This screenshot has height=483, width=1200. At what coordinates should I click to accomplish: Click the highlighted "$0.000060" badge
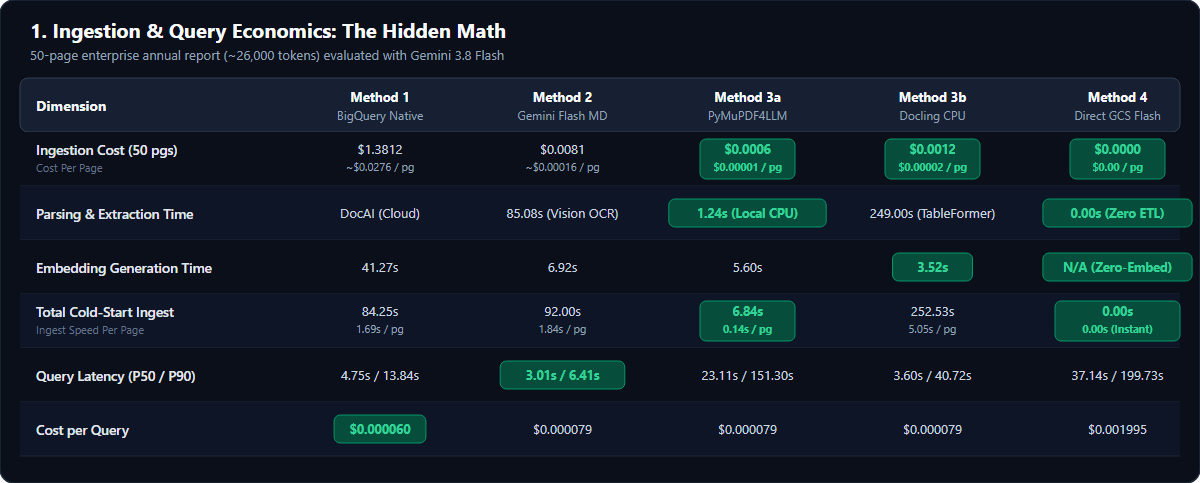coord(380,429)
